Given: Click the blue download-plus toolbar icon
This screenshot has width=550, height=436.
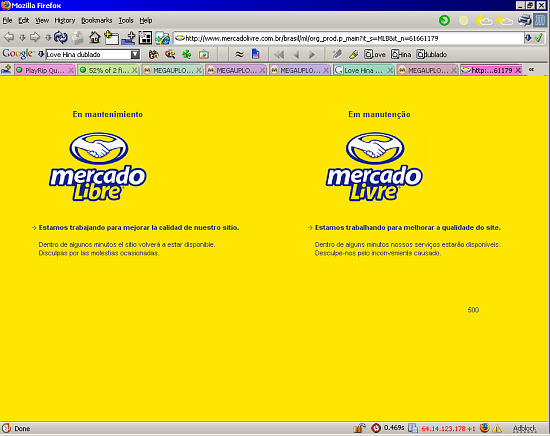Looking at the screenshot, I should coord(128,38).
